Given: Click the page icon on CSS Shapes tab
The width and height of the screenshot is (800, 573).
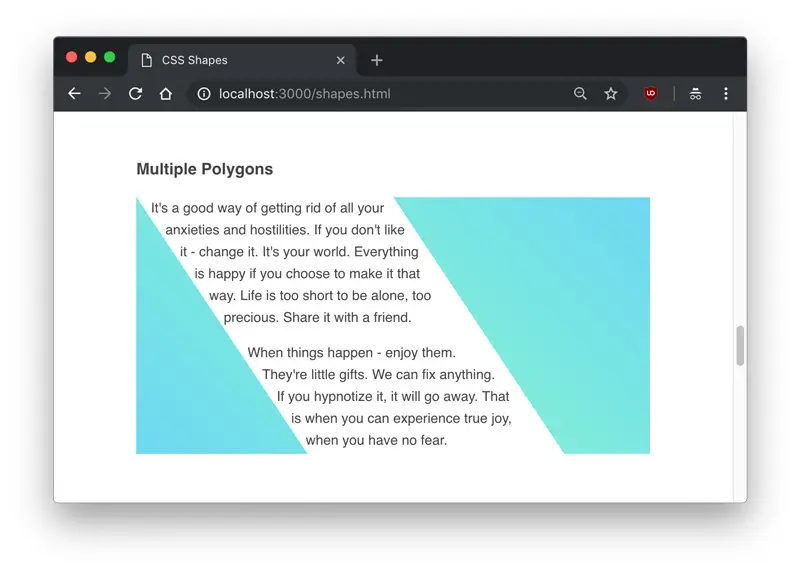Looking at the screenshot, I should pos(146,60).
